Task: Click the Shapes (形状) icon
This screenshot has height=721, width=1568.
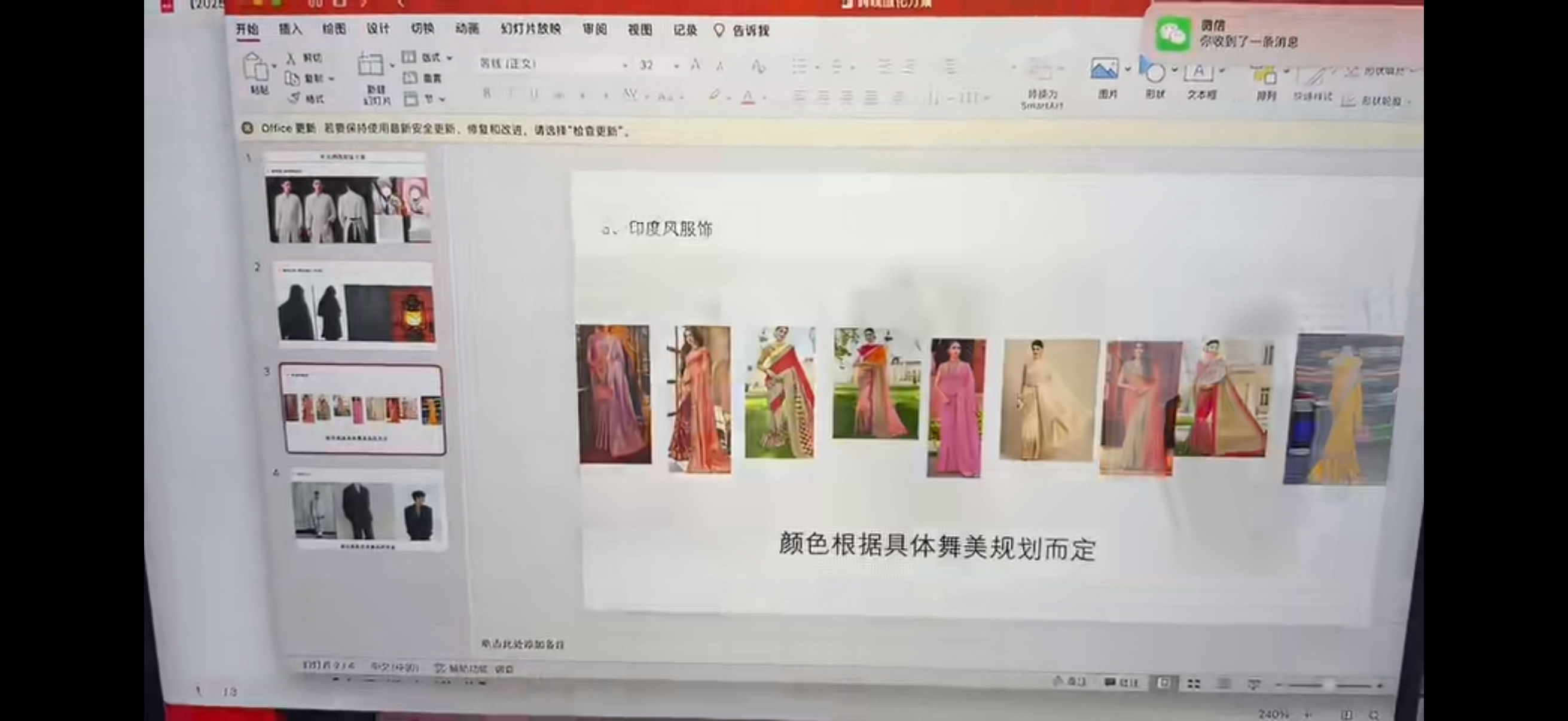Action: (x=1154, y=72)
